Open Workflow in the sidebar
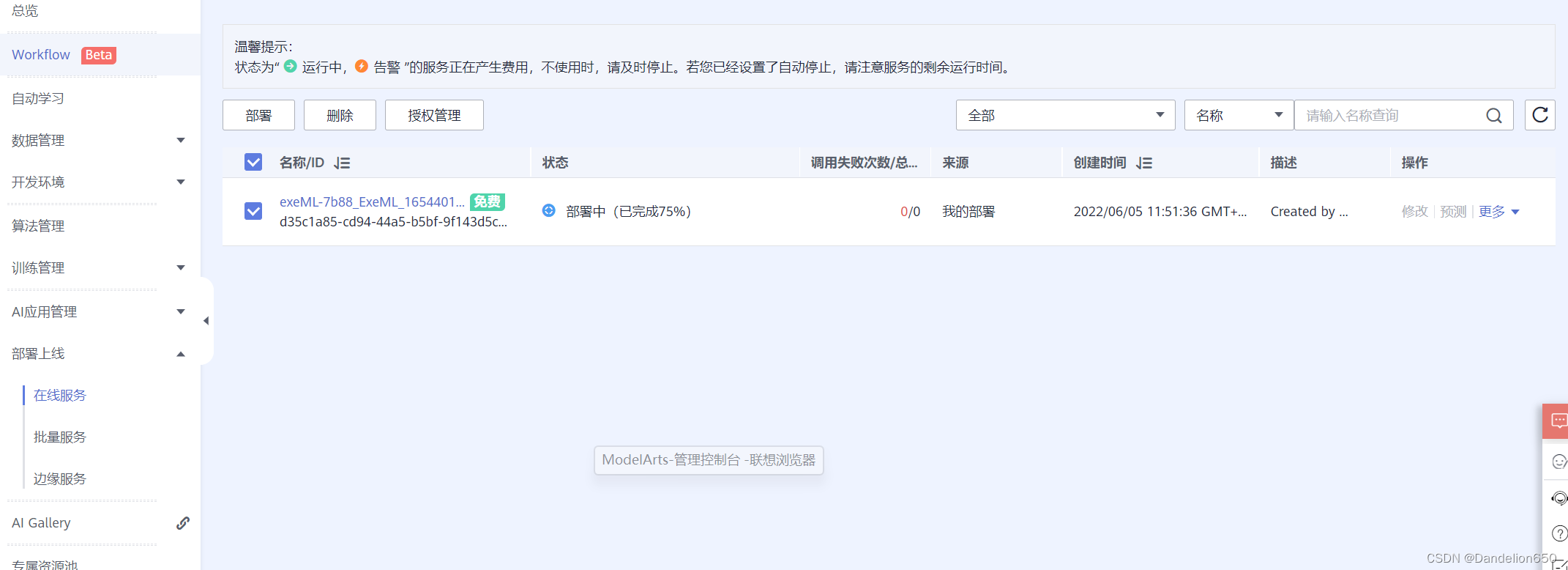The width and height of the screenshot is (1568, 570). tap(41, 55)
